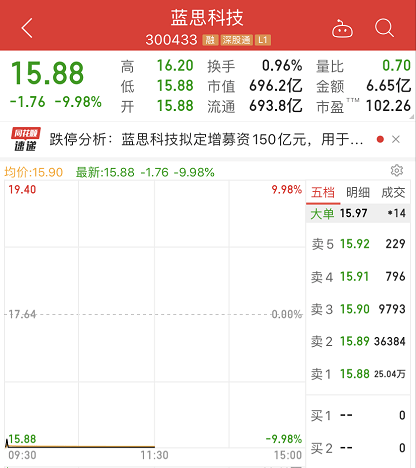Tap the large current price 15.88
The image size is (416, 468).
click(x=47, y=73)
